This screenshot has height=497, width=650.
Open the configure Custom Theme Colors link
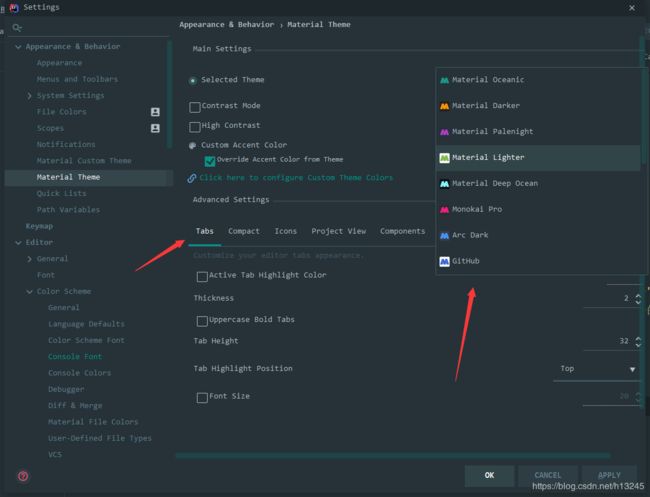pos(296,178)
